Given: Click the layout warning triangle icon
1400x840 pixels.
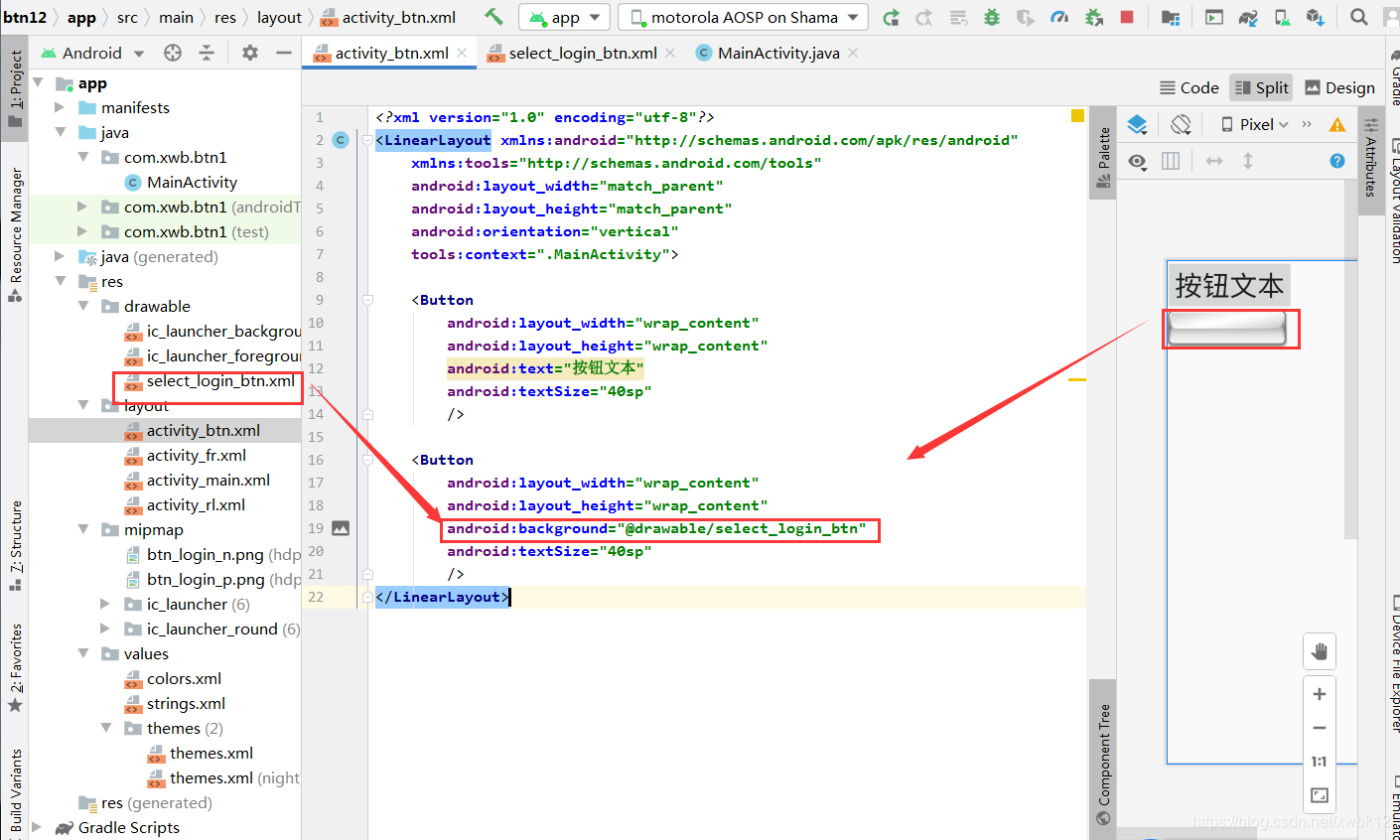Looking at the screenshot, I should pos(1337,124).
